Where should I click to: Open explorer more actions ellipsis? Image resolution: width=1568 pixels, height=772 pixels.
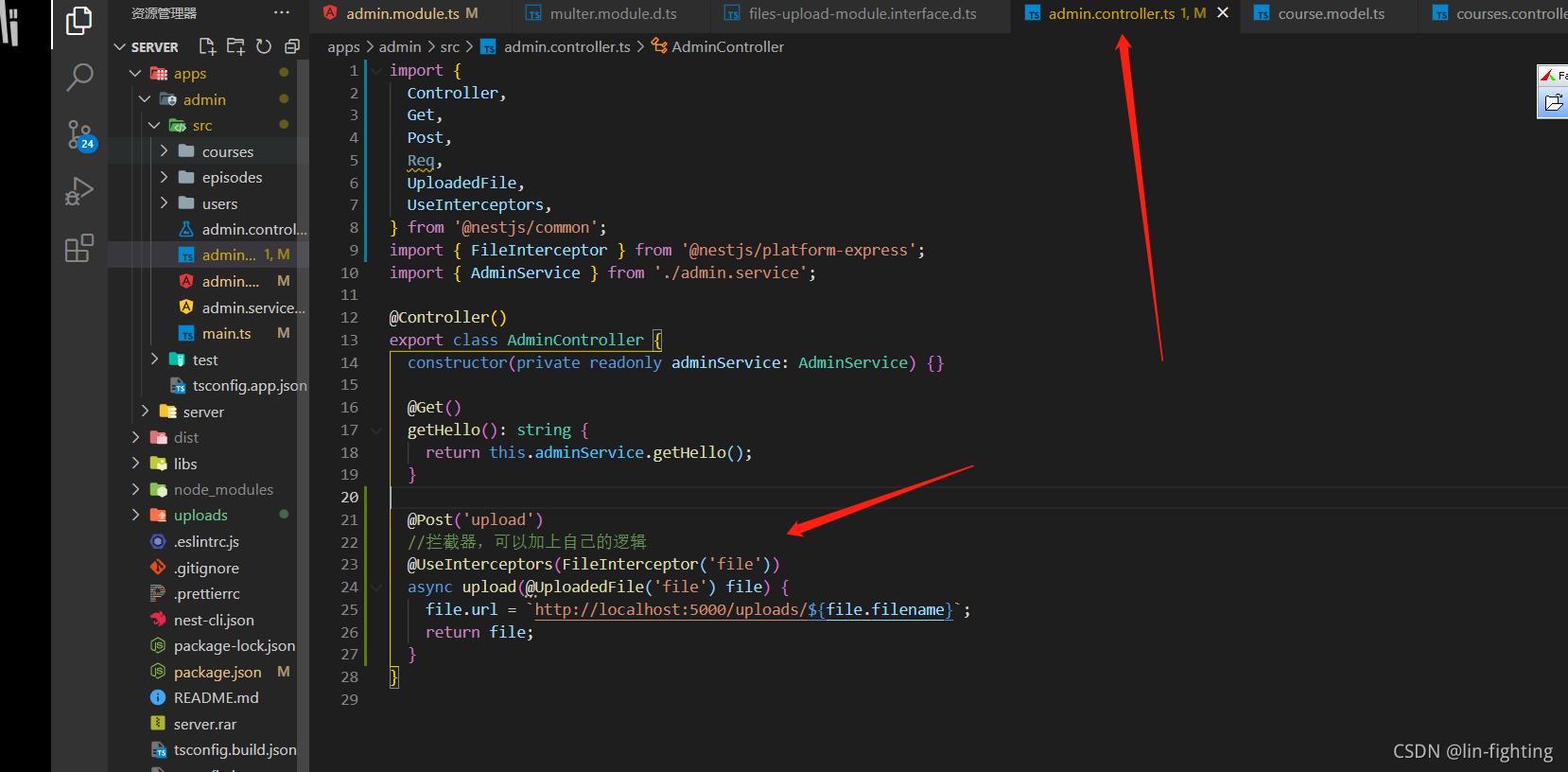point(282,13)
